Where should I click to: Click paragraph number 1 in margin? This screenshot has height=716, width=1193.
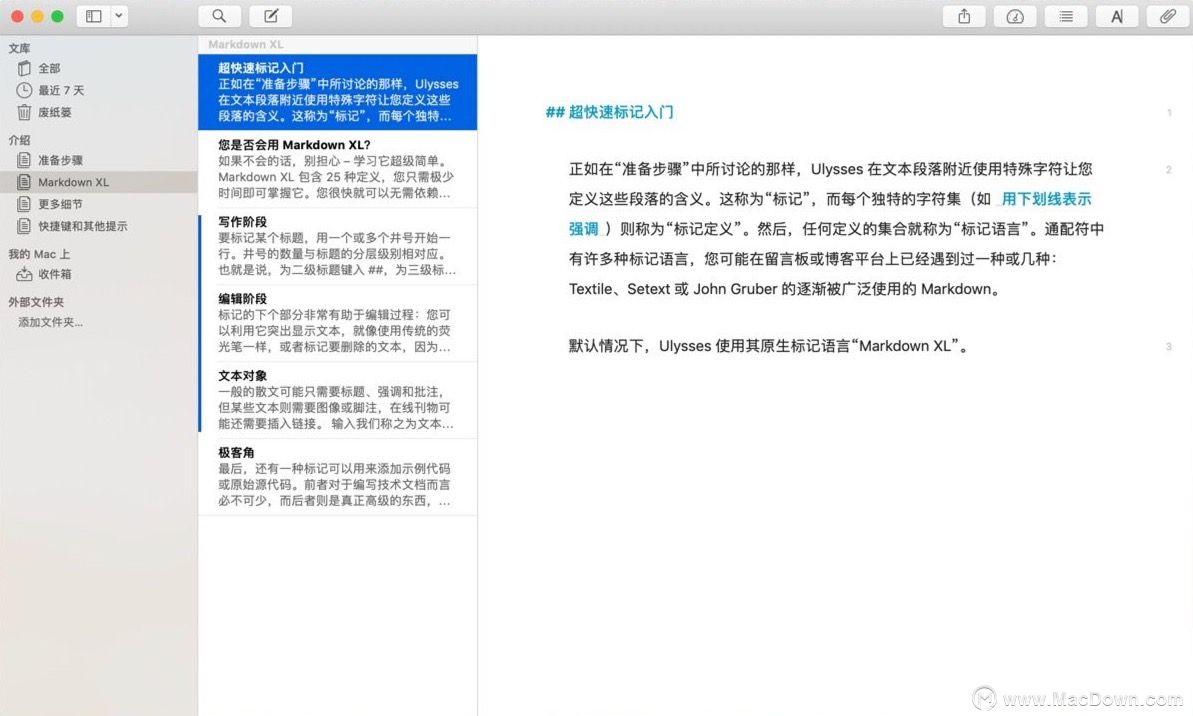coord(1169,113)
